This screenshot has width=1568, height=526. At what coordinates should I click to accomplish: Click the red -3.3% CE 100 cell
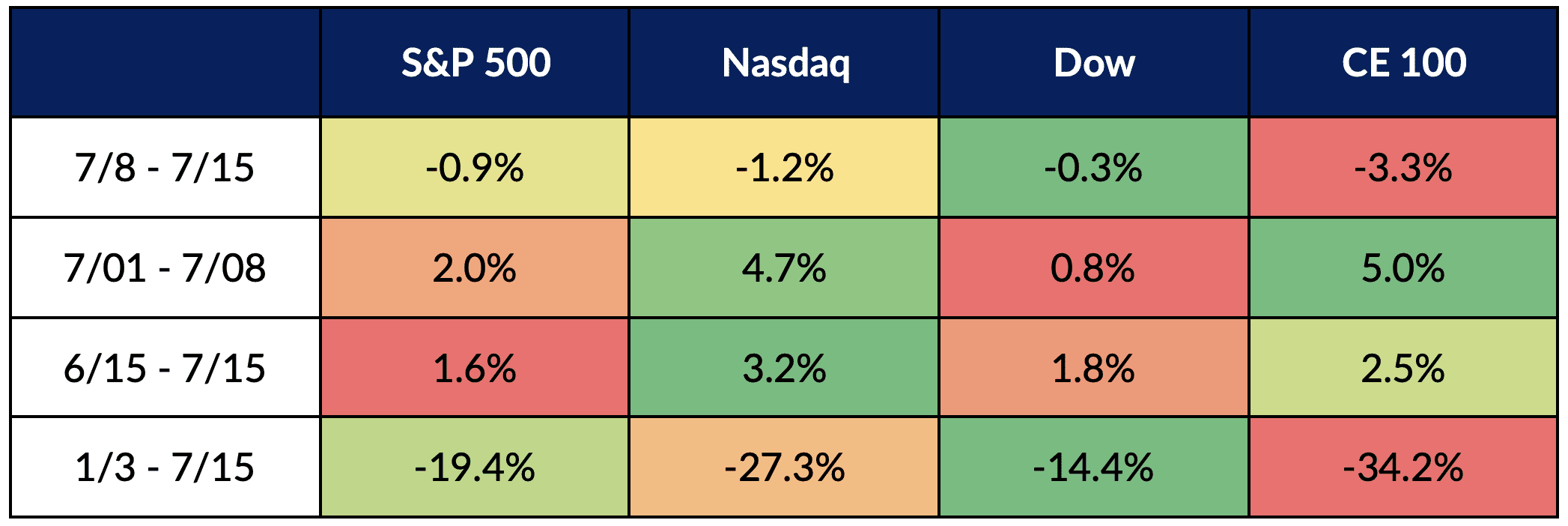click(1403, 167)
